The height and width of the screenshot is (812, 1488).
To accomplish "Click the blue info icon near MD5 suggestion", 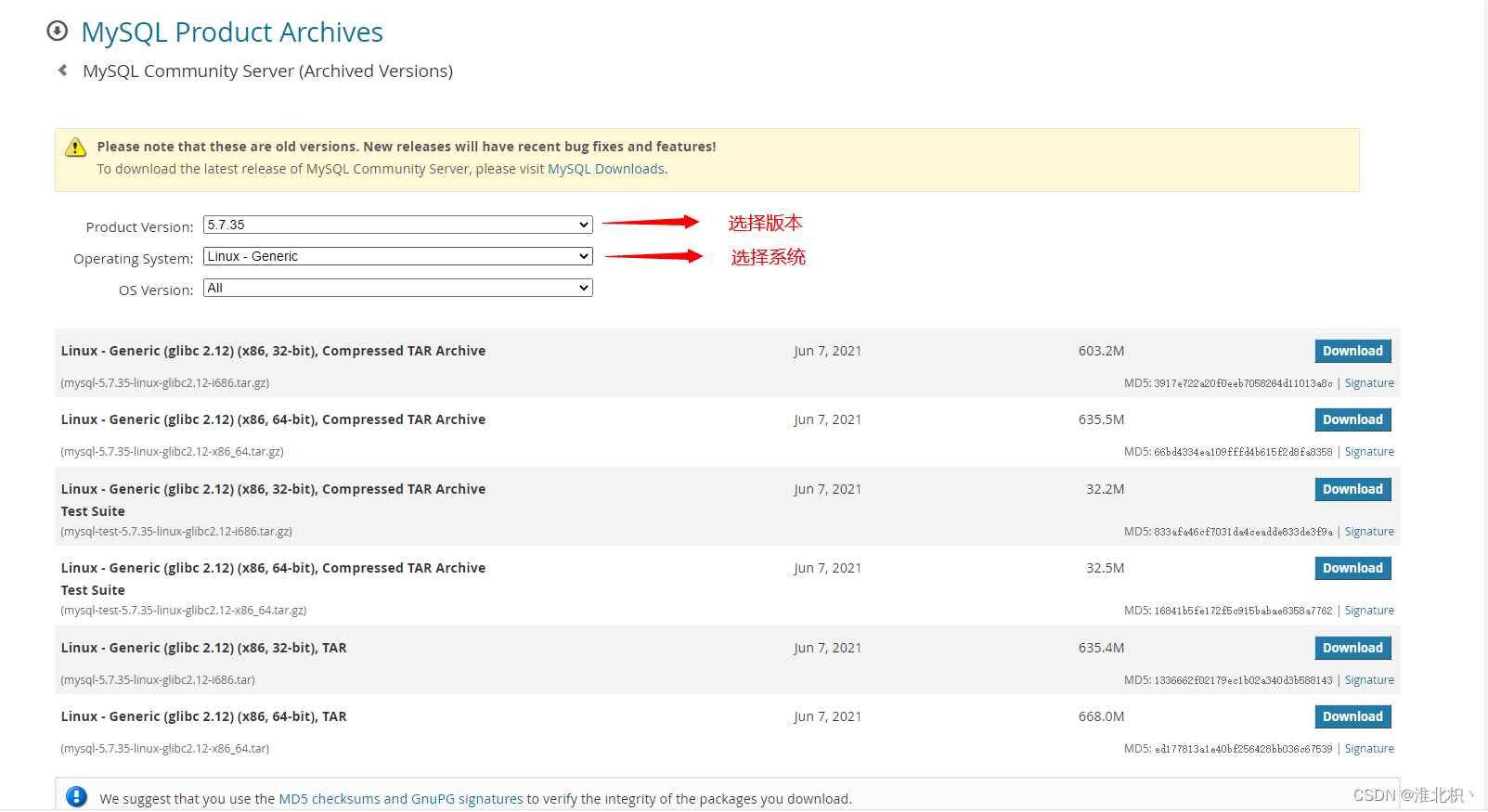I will (x=77, y=796).
